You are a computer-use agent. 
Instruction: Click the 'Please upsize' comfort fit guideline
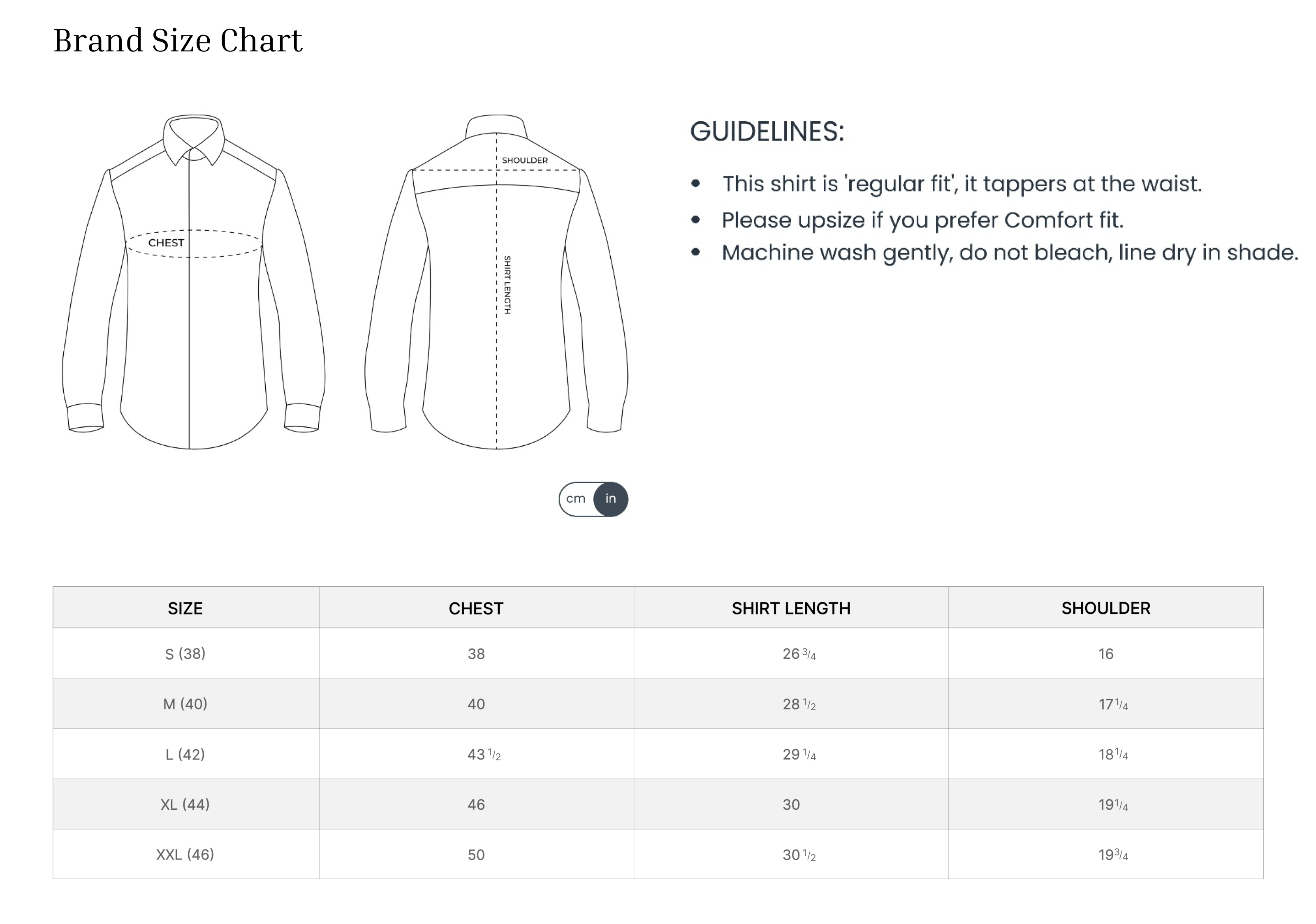(922, 220)
